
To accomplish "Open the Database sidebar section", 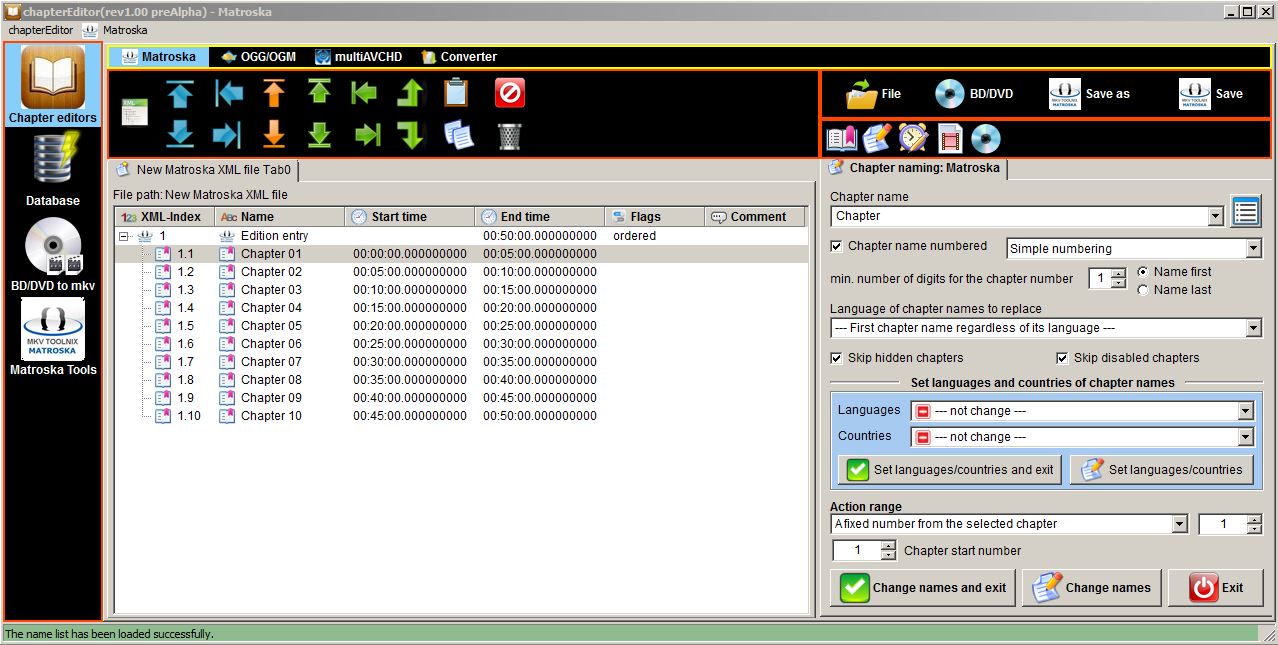I will pyautogui.click(x=53, y=169).
